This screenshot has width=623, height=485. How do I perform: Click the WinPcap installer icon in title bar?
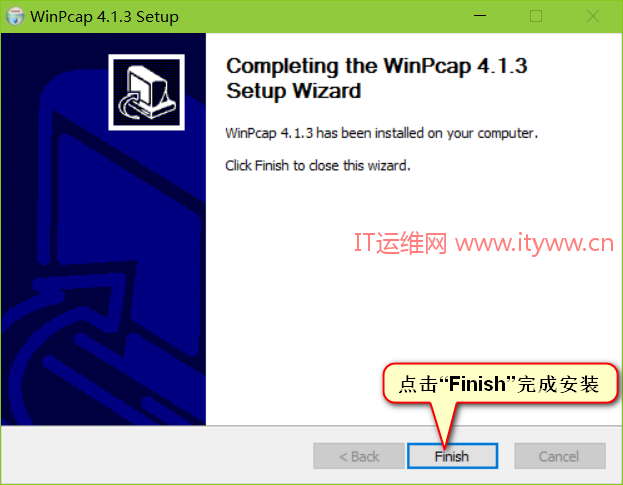coord(15,16)
